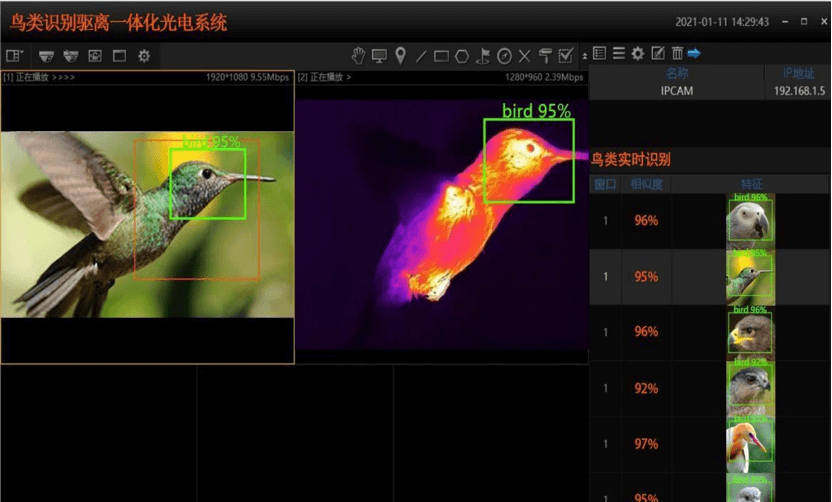
Task: Select the hexagon polygon tool
Action: tap(462, 56)
